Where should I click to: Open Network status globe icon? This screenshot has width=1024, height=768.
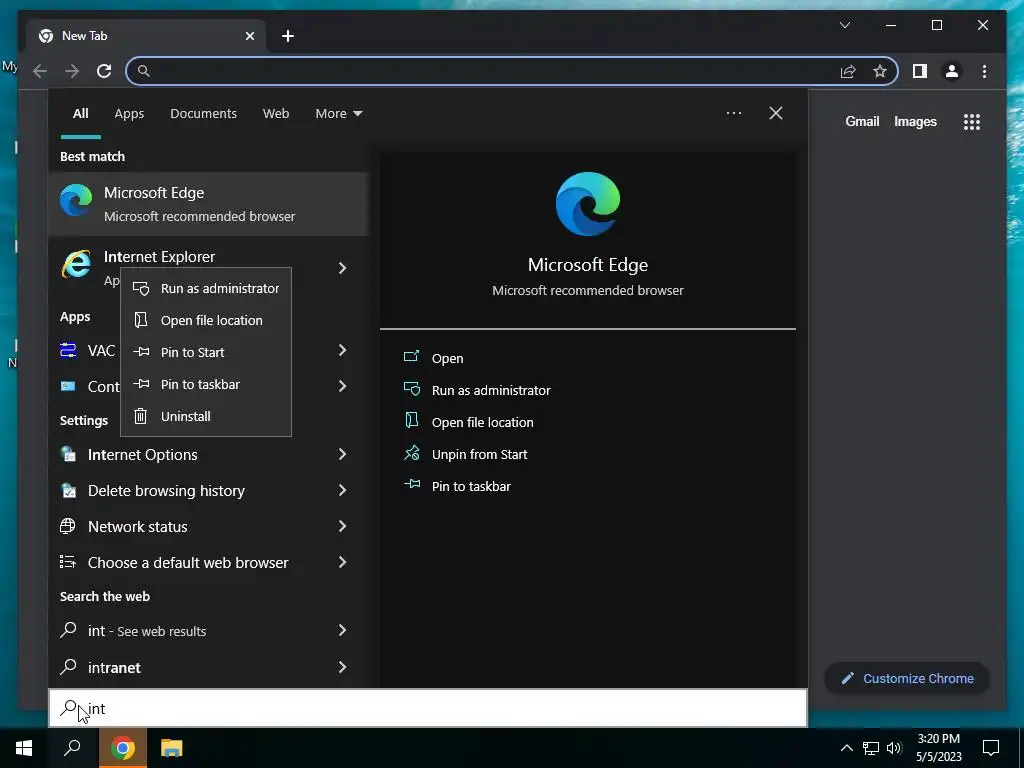(x=68, y=526)
